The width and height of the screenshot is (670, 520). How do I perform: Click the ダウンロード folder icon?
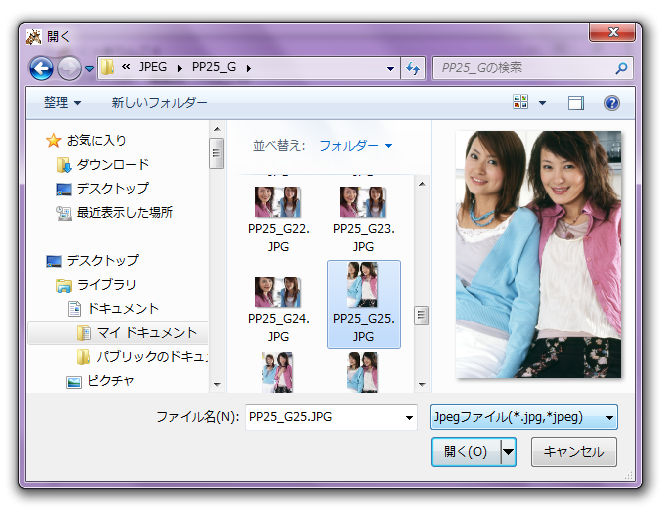(64, 165)
